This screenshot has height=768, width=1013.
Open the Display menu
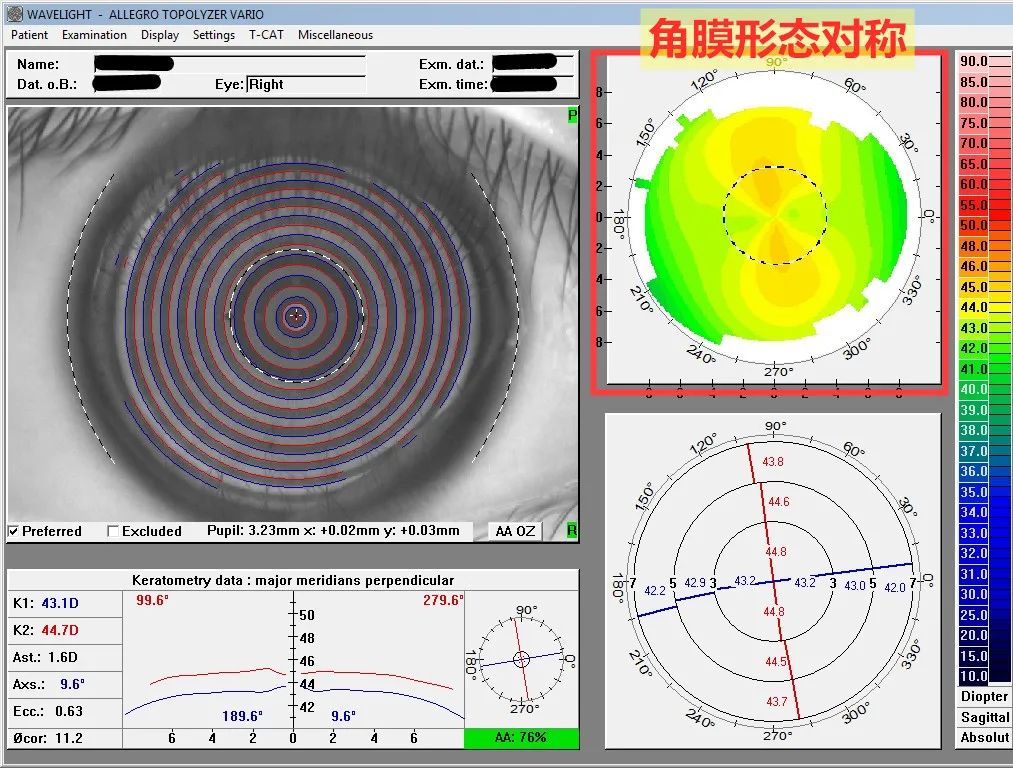(160, 35)
